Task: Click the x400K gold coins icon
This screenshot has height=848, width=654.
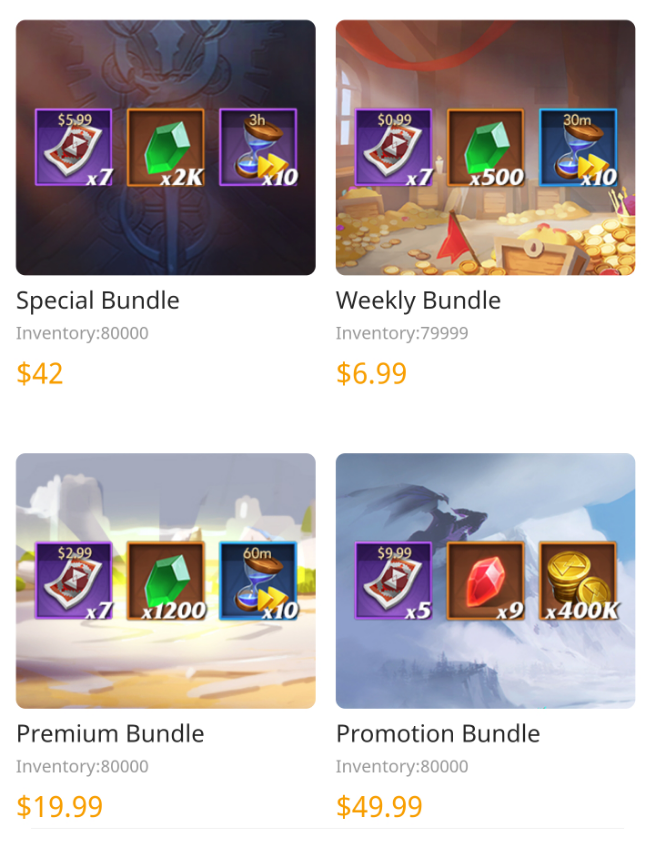Action: tap(578, 581)
